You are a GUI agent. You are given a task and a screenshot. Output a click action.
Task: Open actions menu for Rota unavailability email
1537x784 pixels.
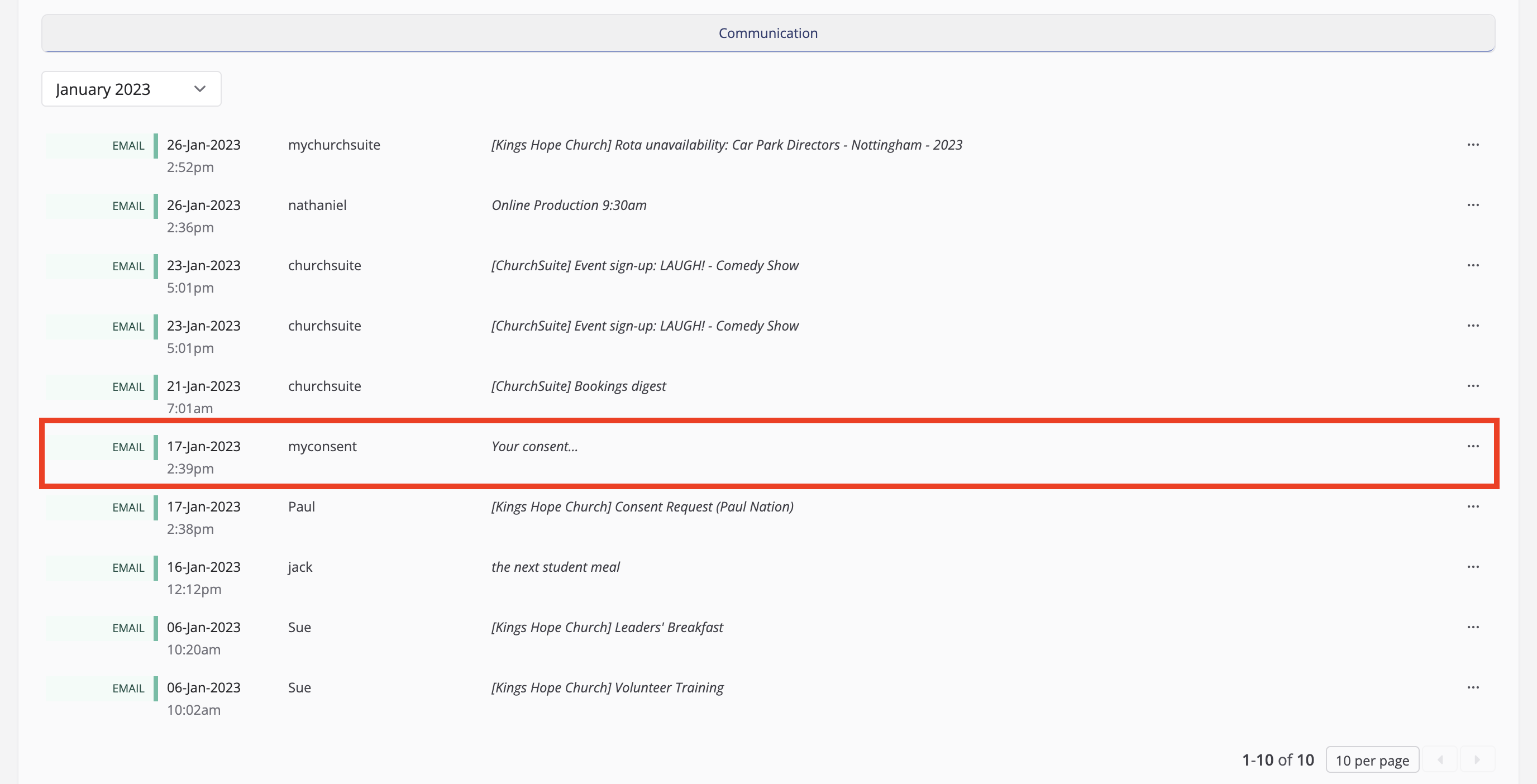(x=1473, y=145)
